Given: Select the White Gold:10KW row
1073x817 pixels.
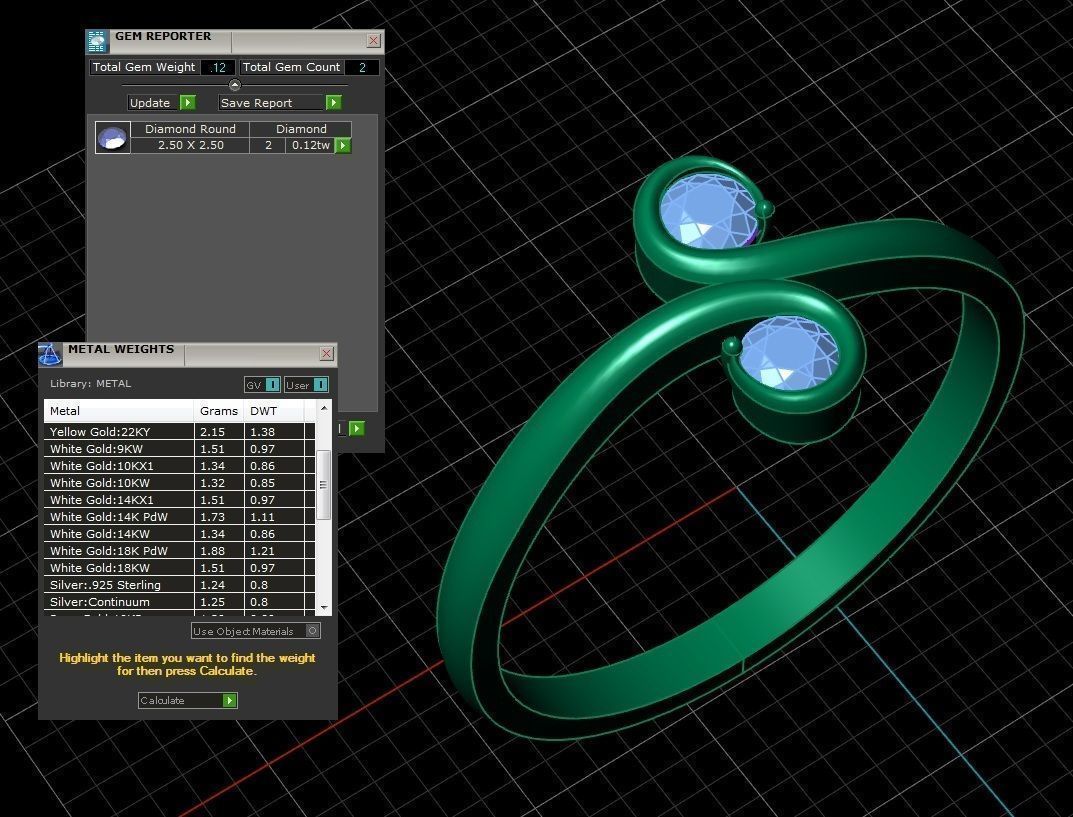Looking at the screenshot, I should 179,482.
